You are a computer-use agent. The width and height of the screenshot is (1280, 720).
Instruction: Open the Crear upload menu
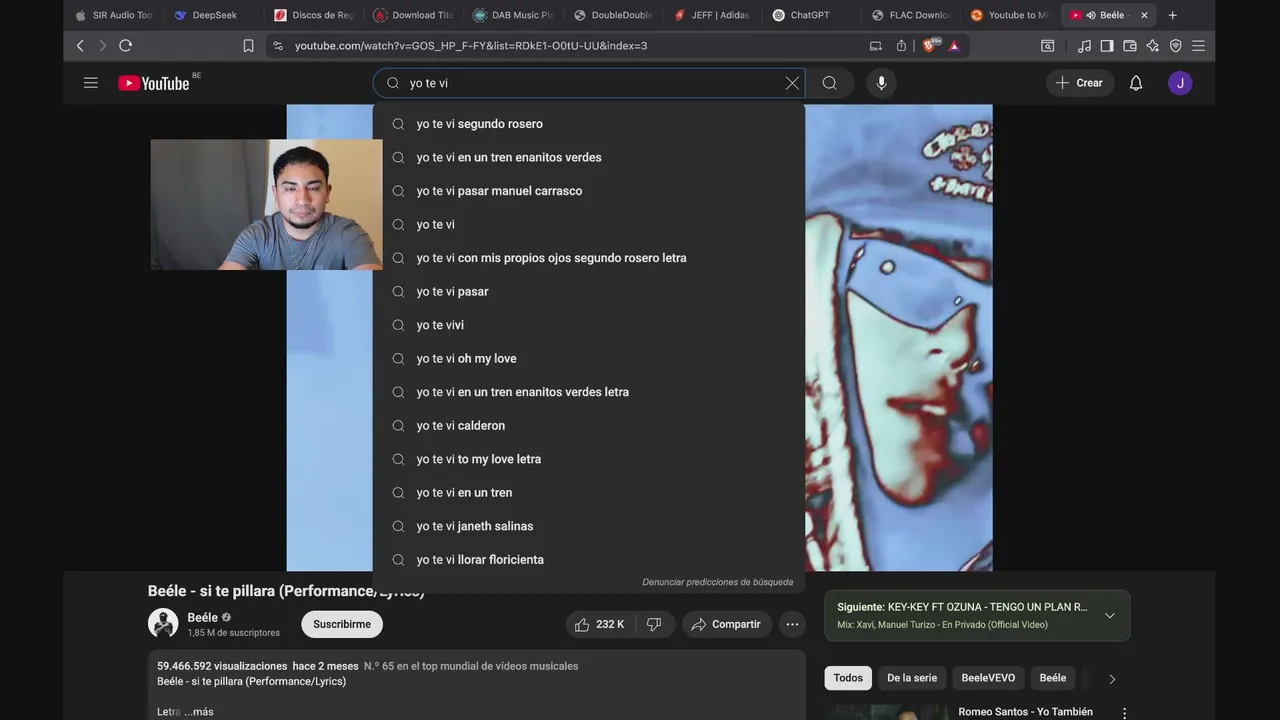click(x=1079, y=83)
